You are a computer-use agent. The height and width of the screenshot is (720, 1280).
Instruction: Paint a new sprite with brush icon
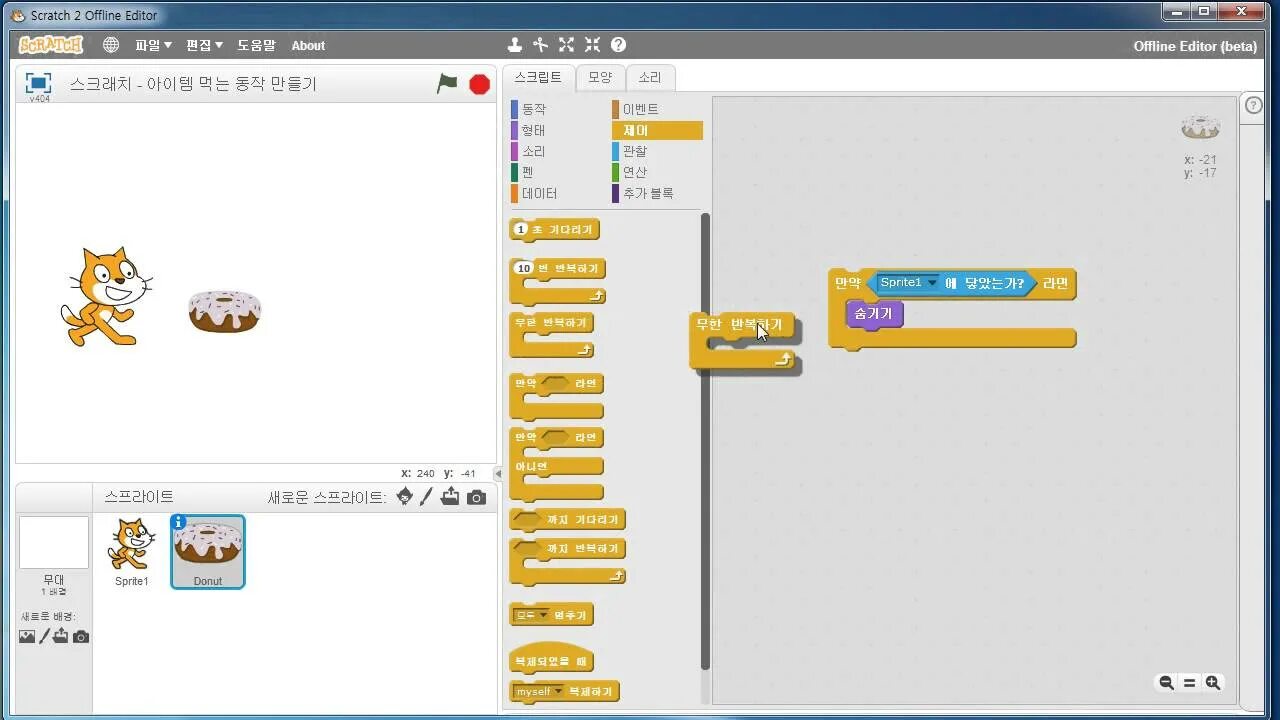point(427,496)
